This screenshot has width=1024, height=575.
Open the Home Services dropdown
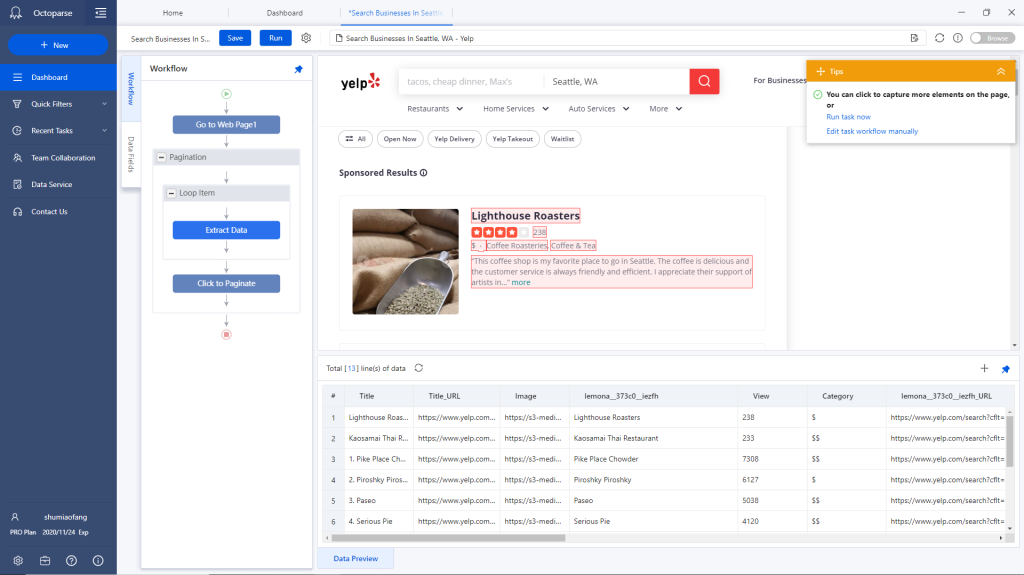coord(516,109)
